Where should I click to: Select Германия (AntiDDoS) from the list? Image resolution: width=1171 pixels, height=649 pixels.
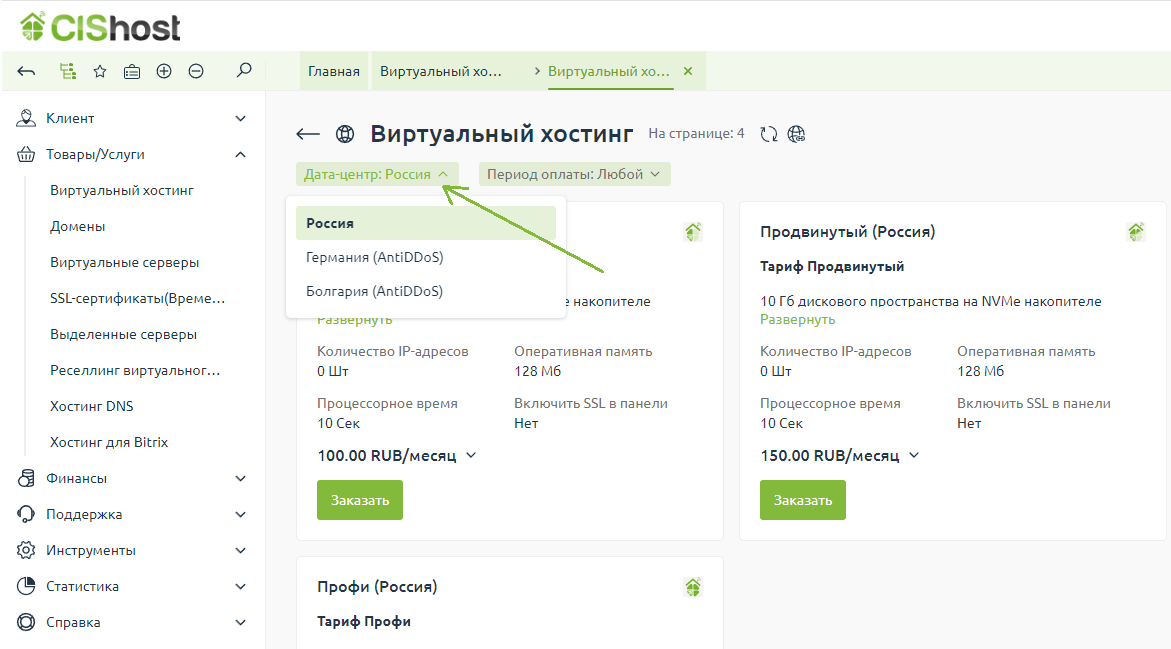374,257
